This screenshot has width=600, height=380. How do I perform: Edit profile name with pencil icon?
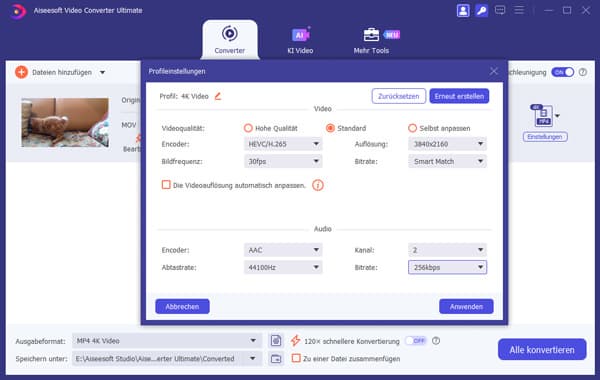(218, 96)
